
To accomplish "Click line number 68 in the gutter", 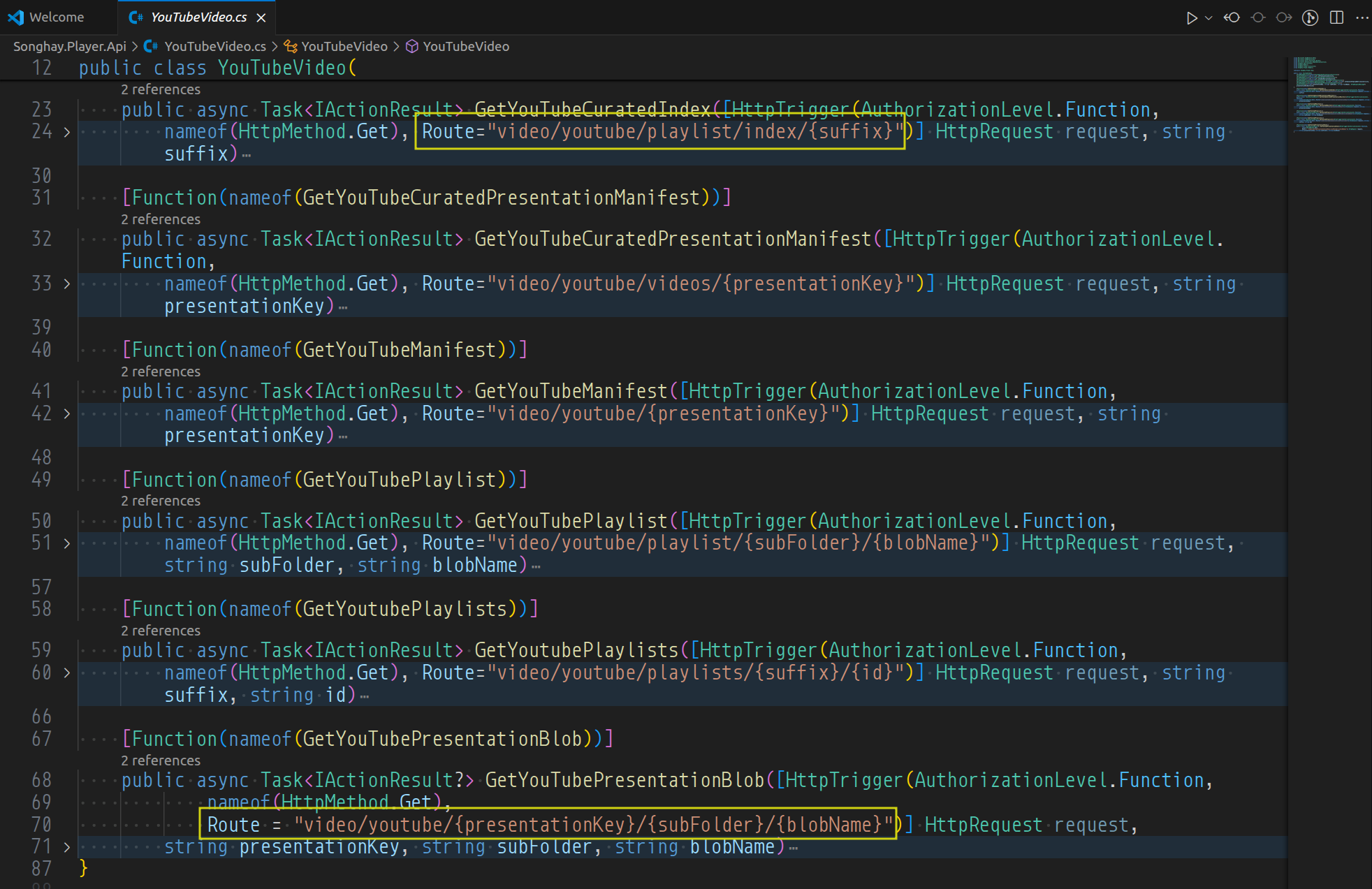I will coord(41,780).
